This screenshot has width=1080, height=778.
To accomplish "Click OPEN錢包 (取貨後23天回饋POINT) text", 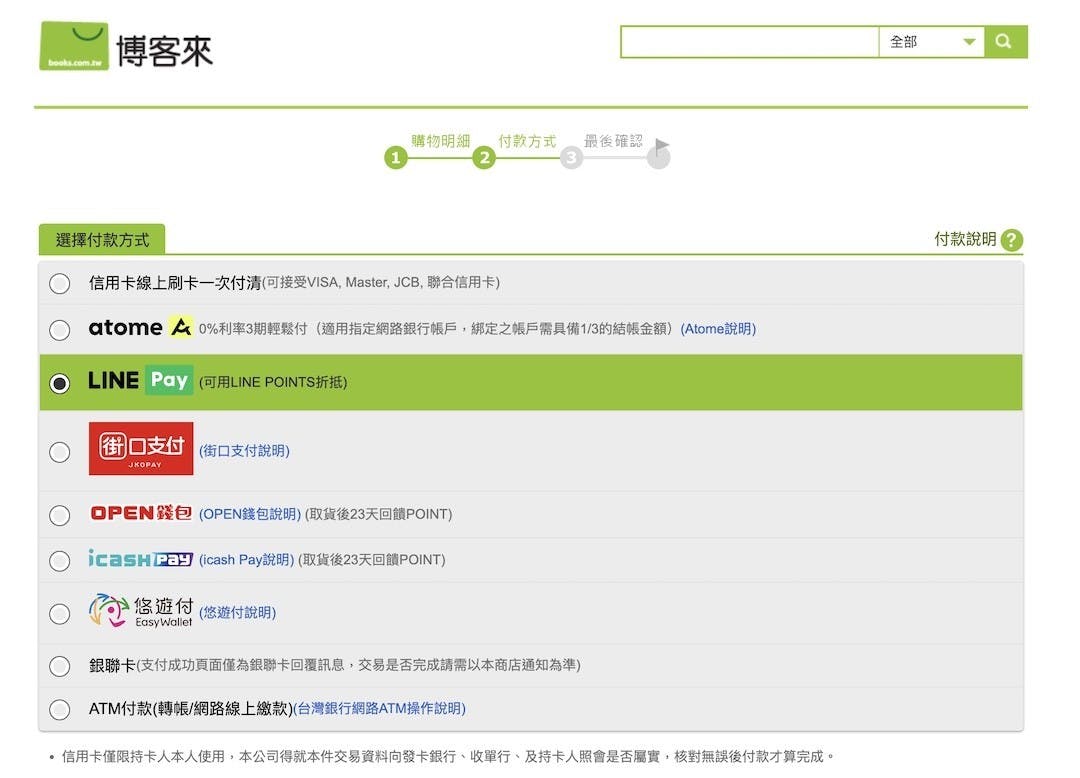I will (x=379, y=514).
